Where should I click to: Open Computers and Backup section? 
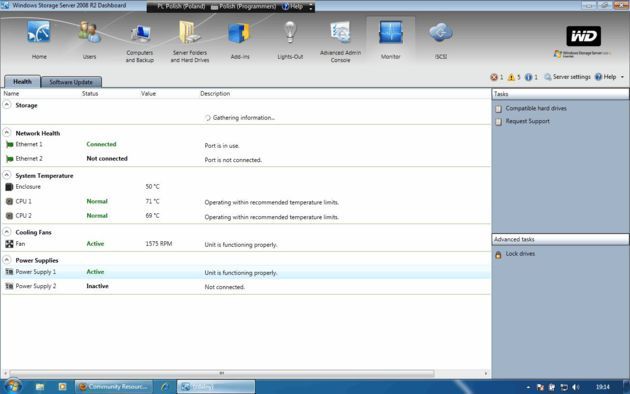click(139, 41)
